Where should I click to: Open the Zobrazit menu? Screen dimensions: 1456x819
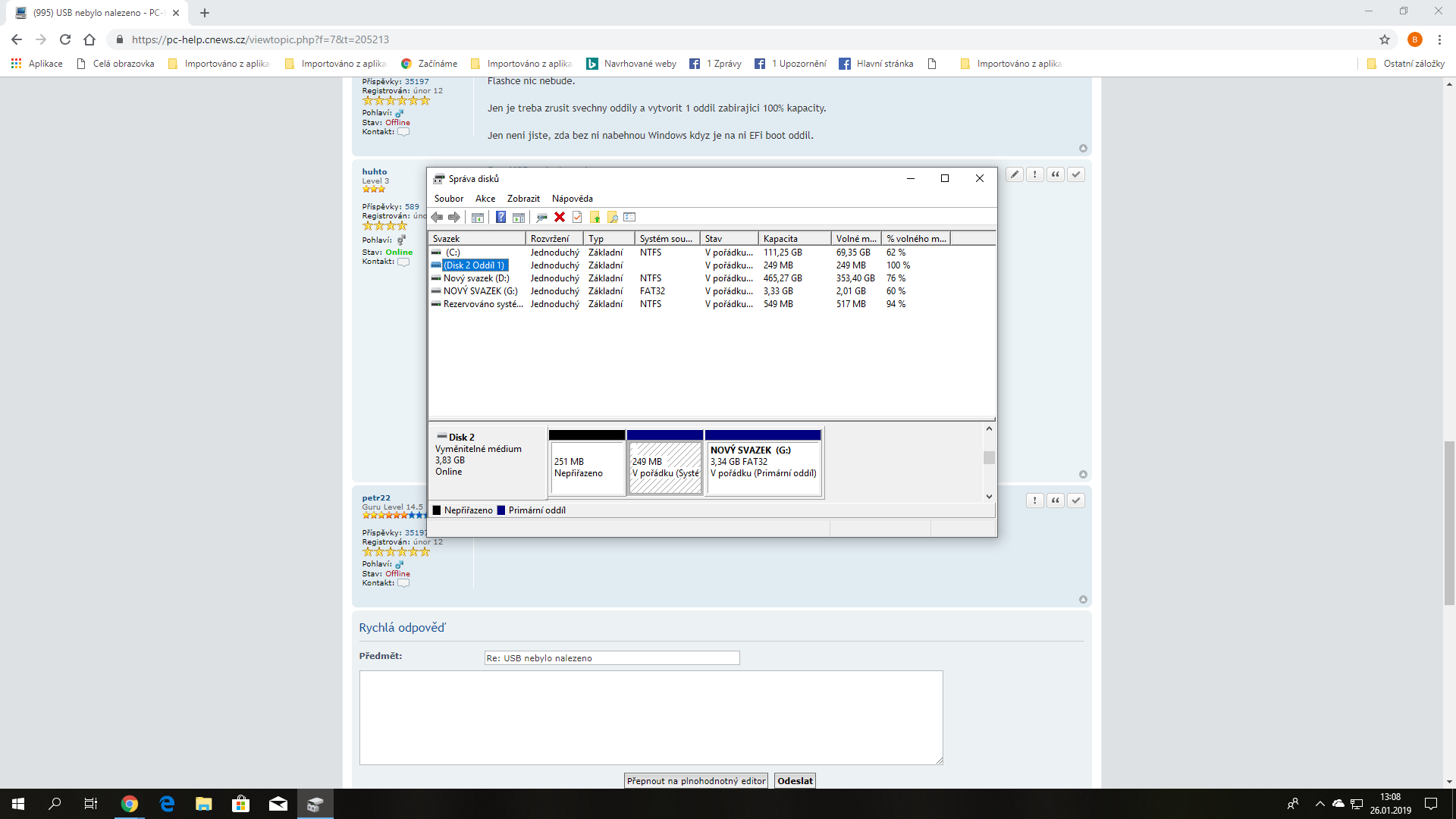pos(523,199)
